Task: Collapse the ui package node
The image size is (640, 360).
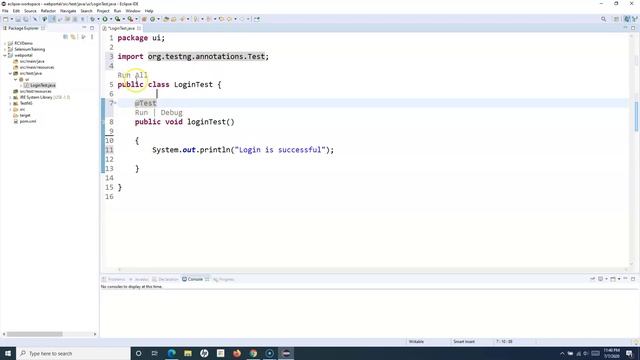Action: (x=16, y=79)
